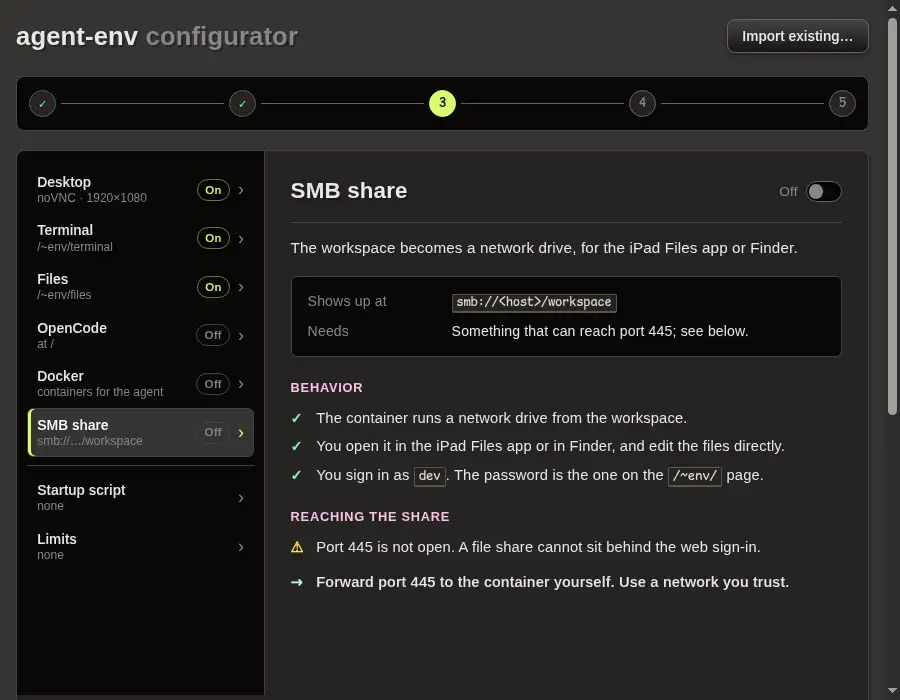Click the Import existing... button

(797, 36)
